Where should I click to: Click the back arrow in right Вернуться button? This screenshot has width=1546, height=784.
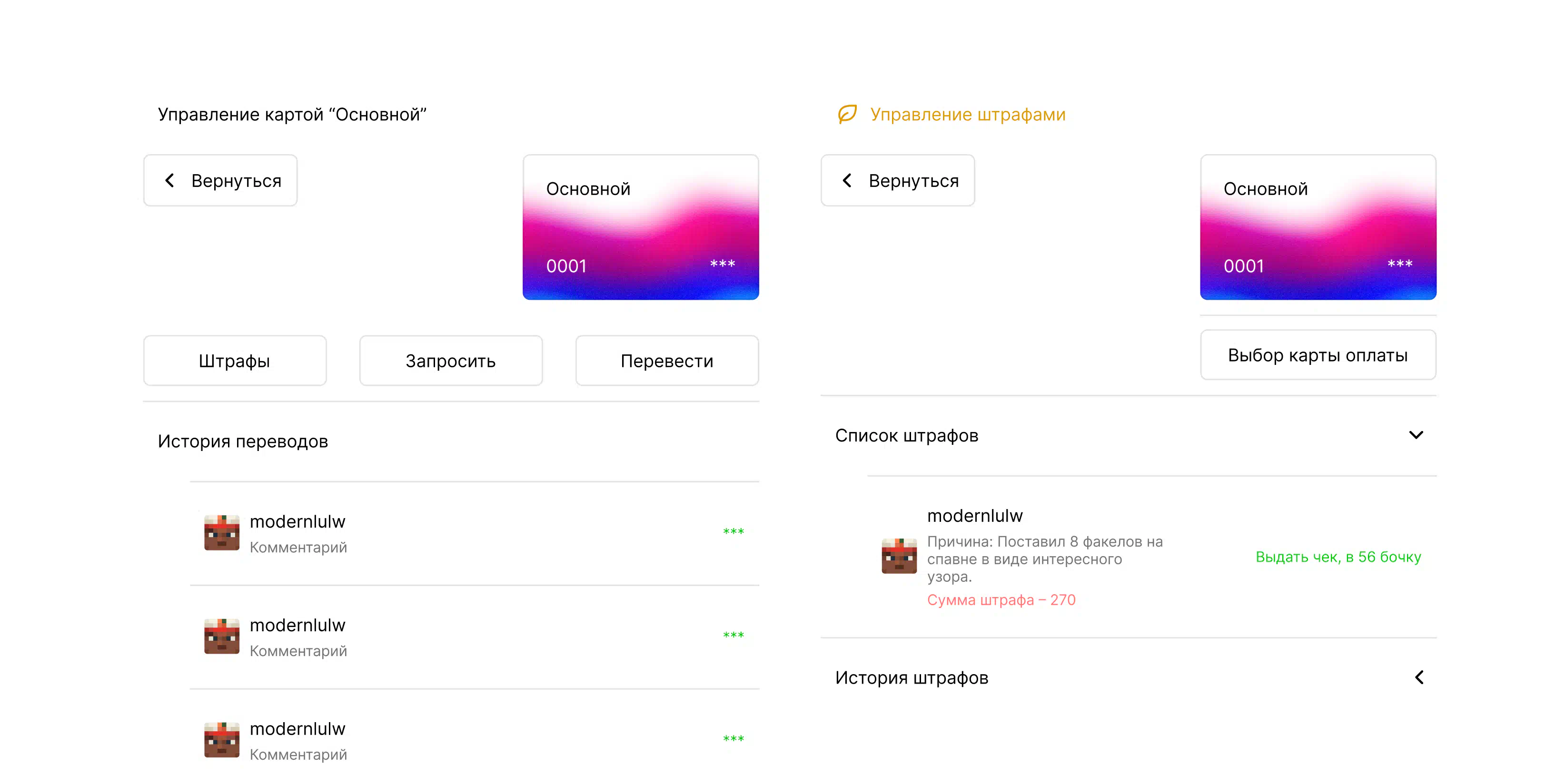coord(847,181)
